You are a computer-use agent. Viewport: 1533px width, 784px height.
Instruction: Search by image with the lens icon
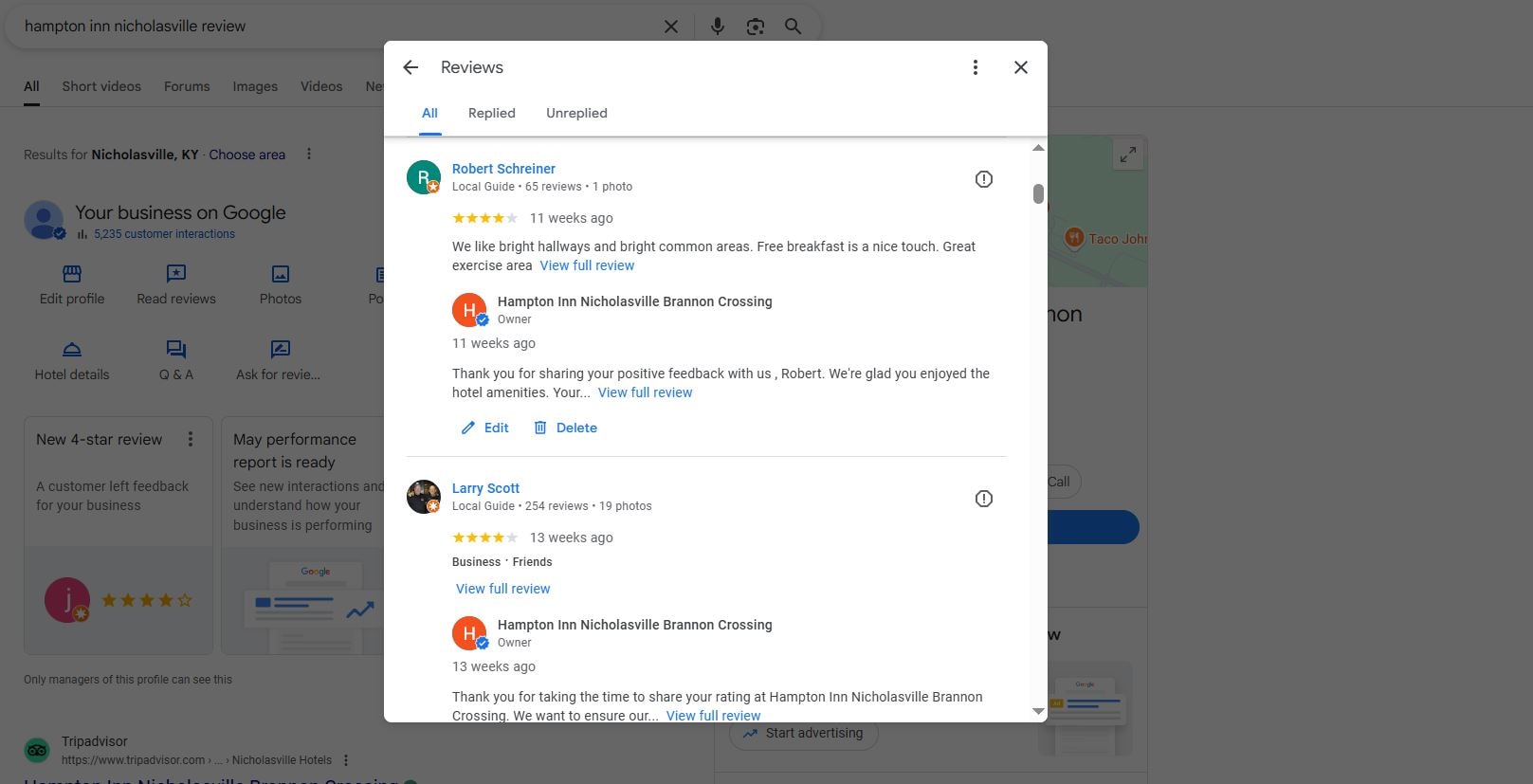[x=756, y=27]
